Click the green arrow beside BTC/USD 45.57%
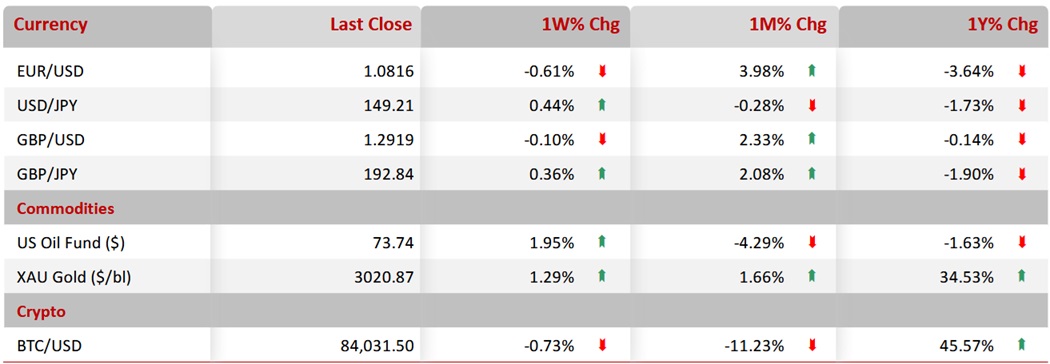 [1021, 346]
